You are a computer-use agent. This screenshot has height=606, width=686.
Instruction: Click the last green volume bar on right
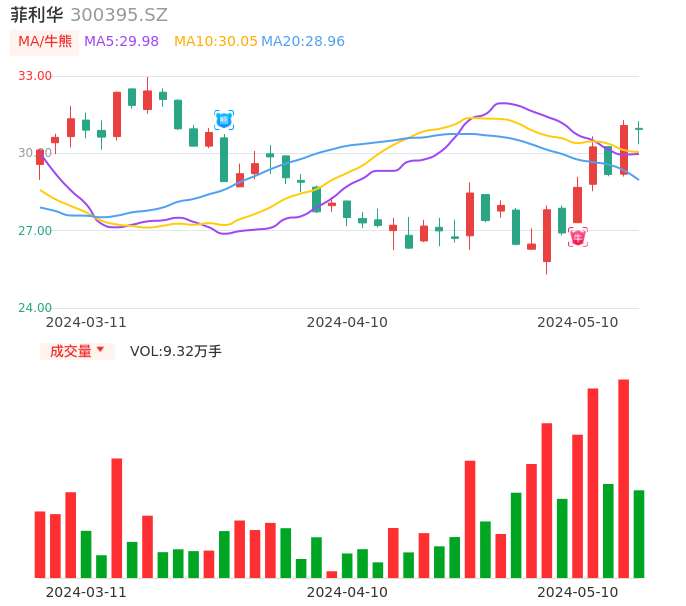click(x=639, y=533)
